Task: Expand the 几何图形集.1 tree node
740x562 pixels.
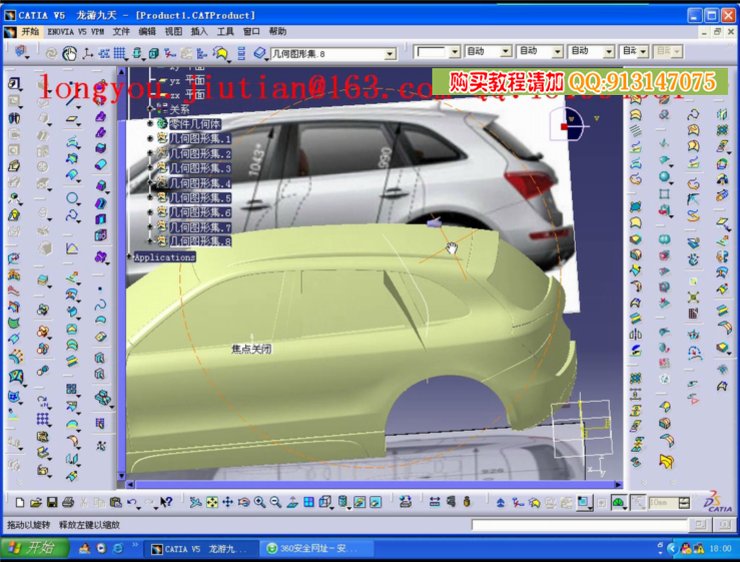Action: (x=150, y=139)
